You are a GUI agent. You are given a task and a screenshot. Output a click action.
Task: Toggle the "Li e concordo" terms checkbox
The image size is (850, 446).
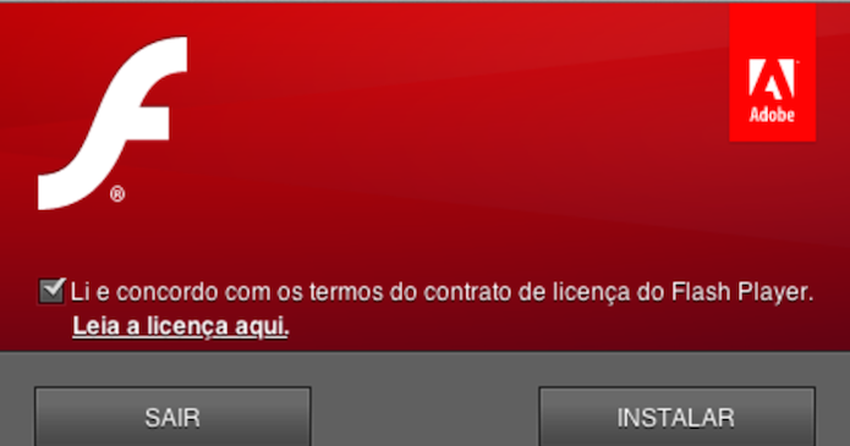(51, 291)
